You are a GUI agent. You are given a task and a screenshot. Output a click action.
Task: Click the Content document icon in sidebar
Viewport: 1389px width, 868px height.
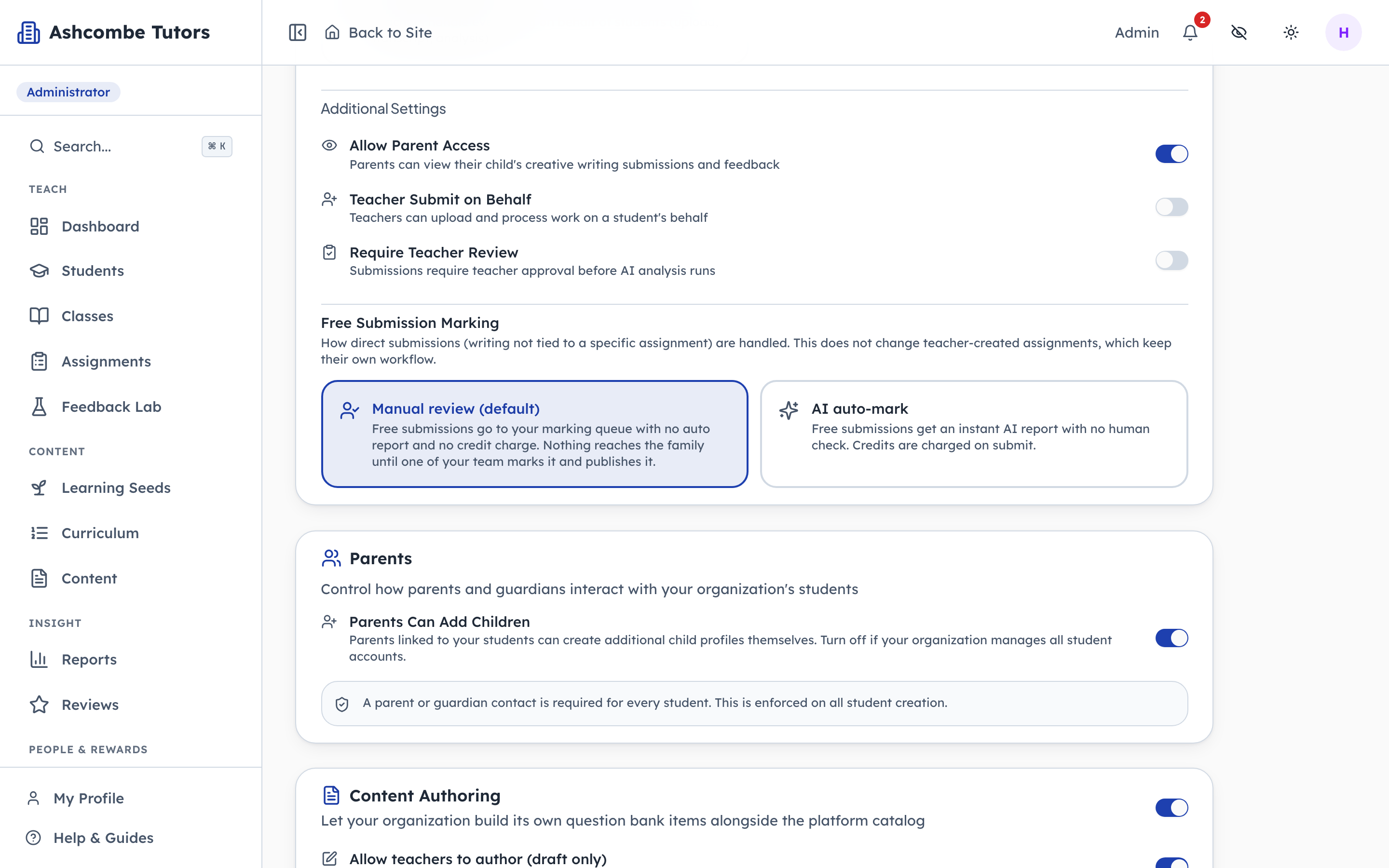click(39, 579)
